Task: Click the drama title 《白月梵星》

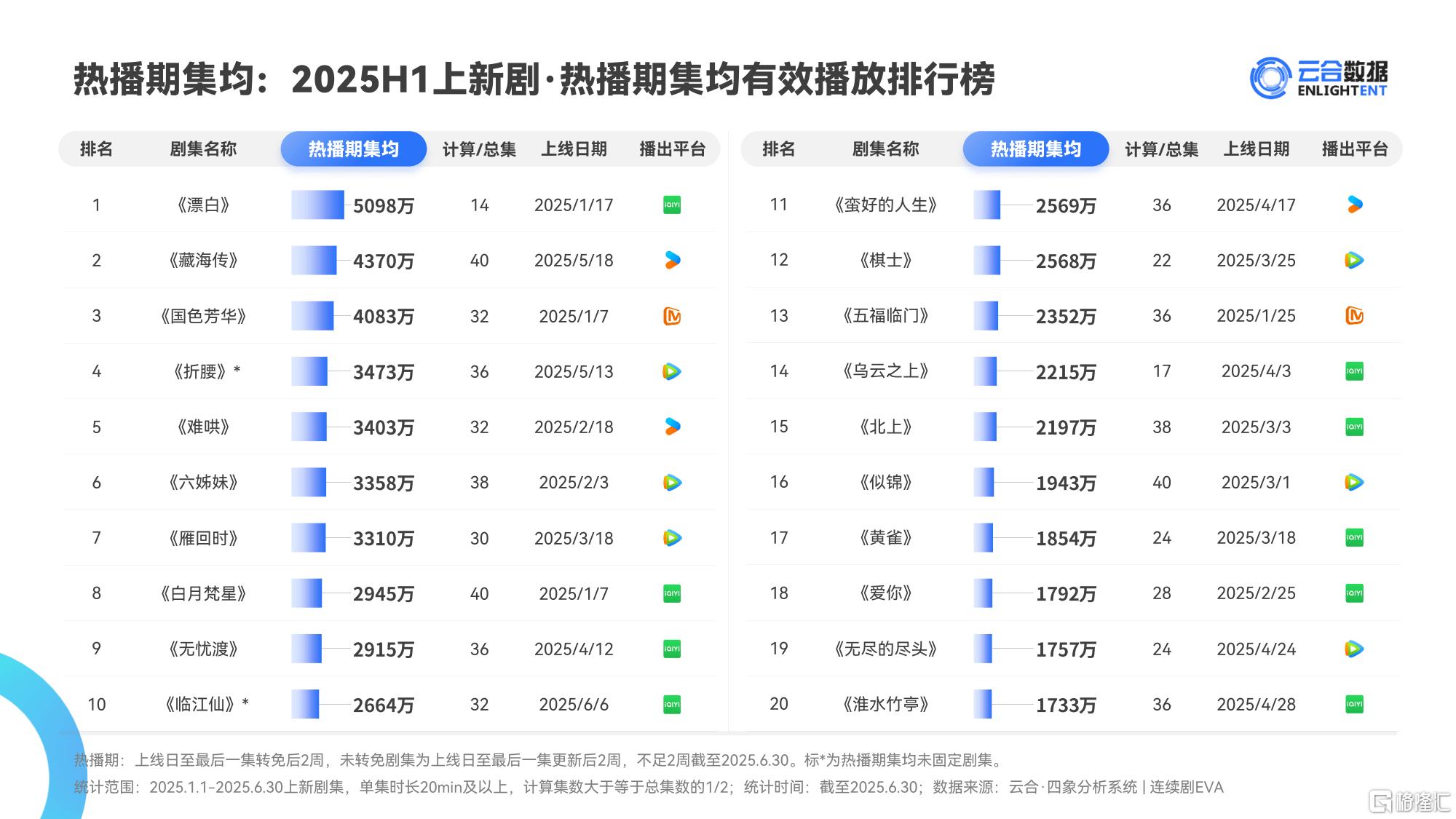Action: 203,593
